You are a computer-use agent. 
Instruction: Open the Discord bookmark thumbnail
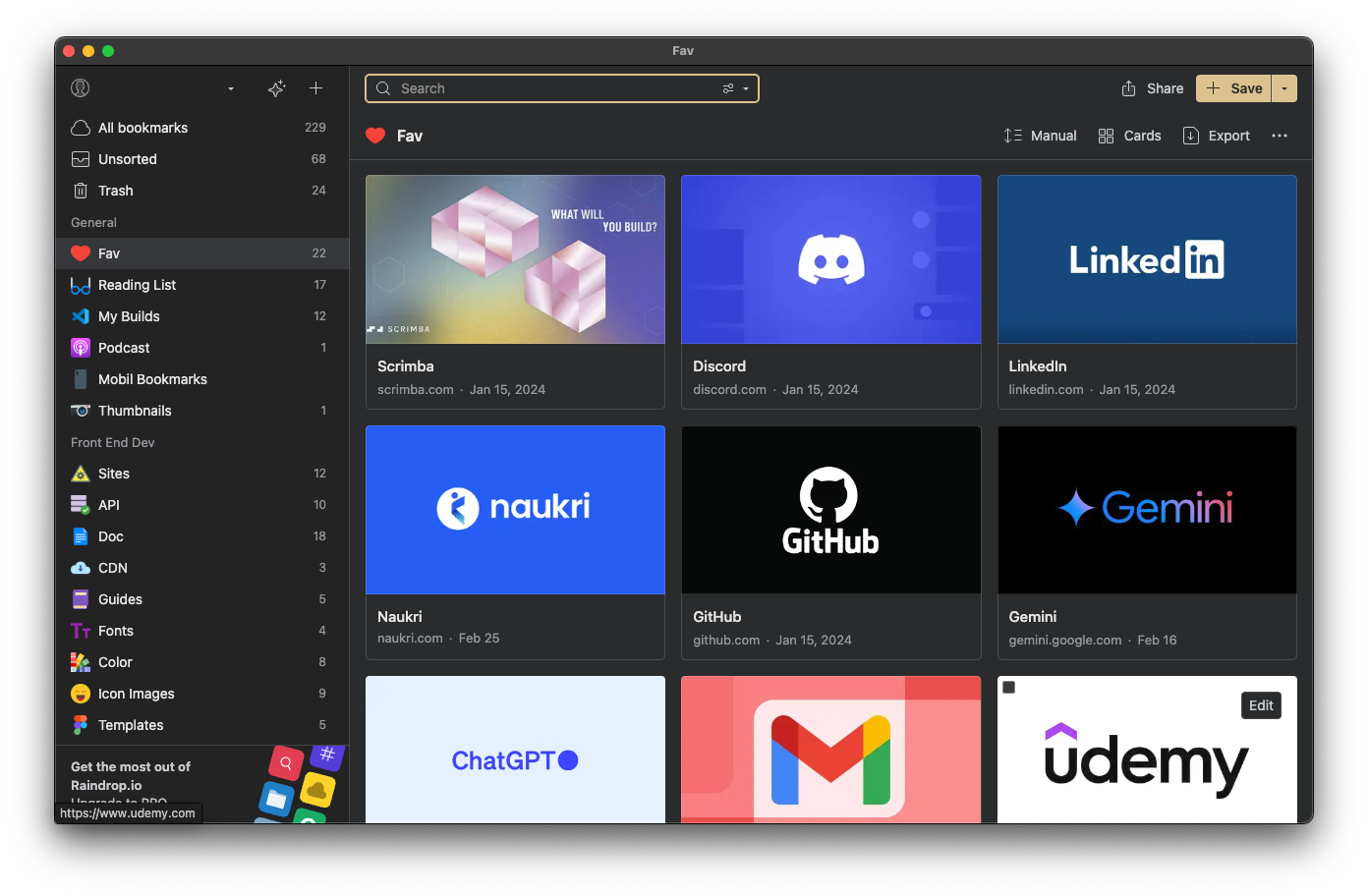830,259
